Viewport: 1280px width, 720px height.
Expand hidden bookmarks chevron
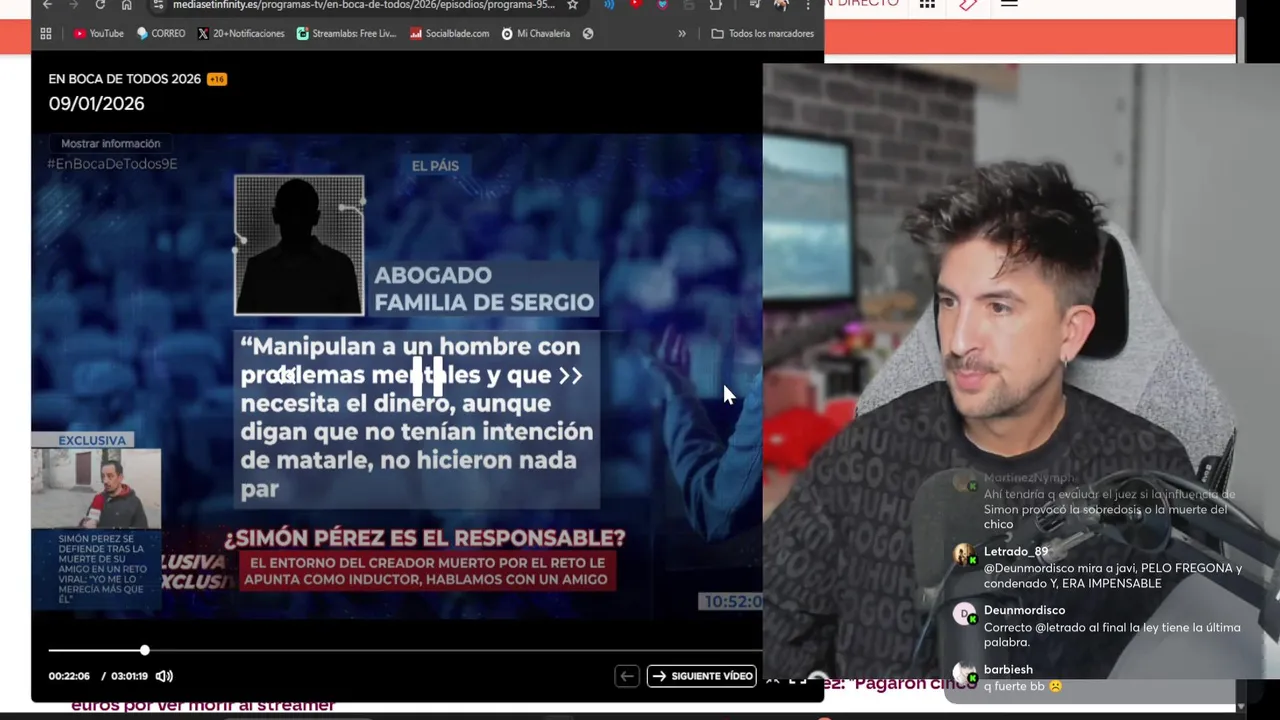pos(682,34)
